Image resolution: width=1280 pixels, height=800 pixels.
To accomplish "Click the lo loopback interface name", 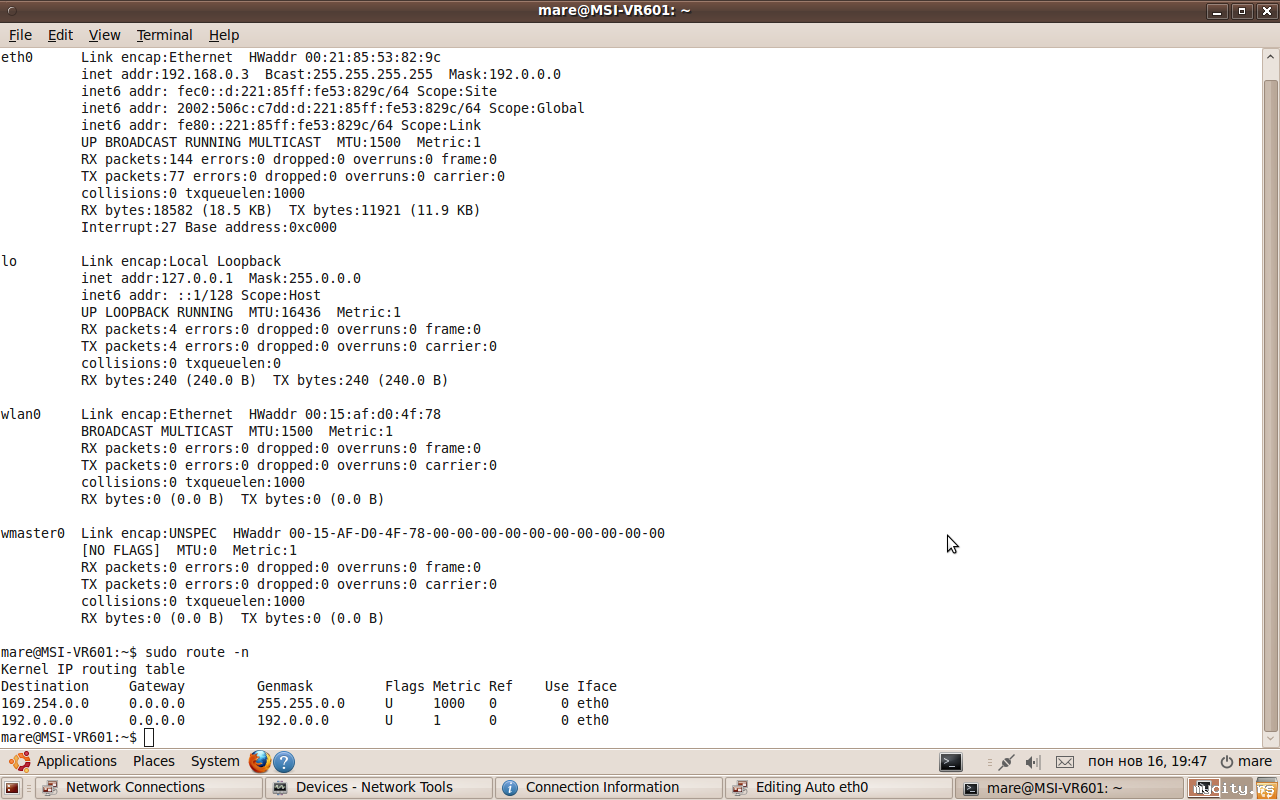I will coord(9,261).
